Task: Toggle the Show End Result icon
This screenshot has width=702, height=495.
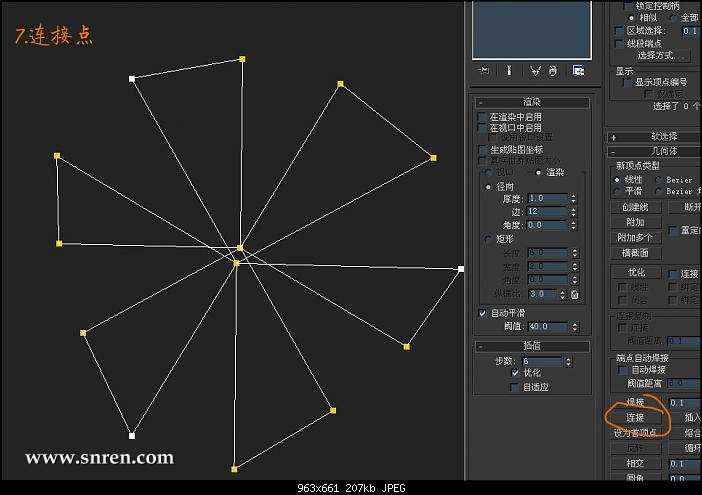Action: coord(509,71)
